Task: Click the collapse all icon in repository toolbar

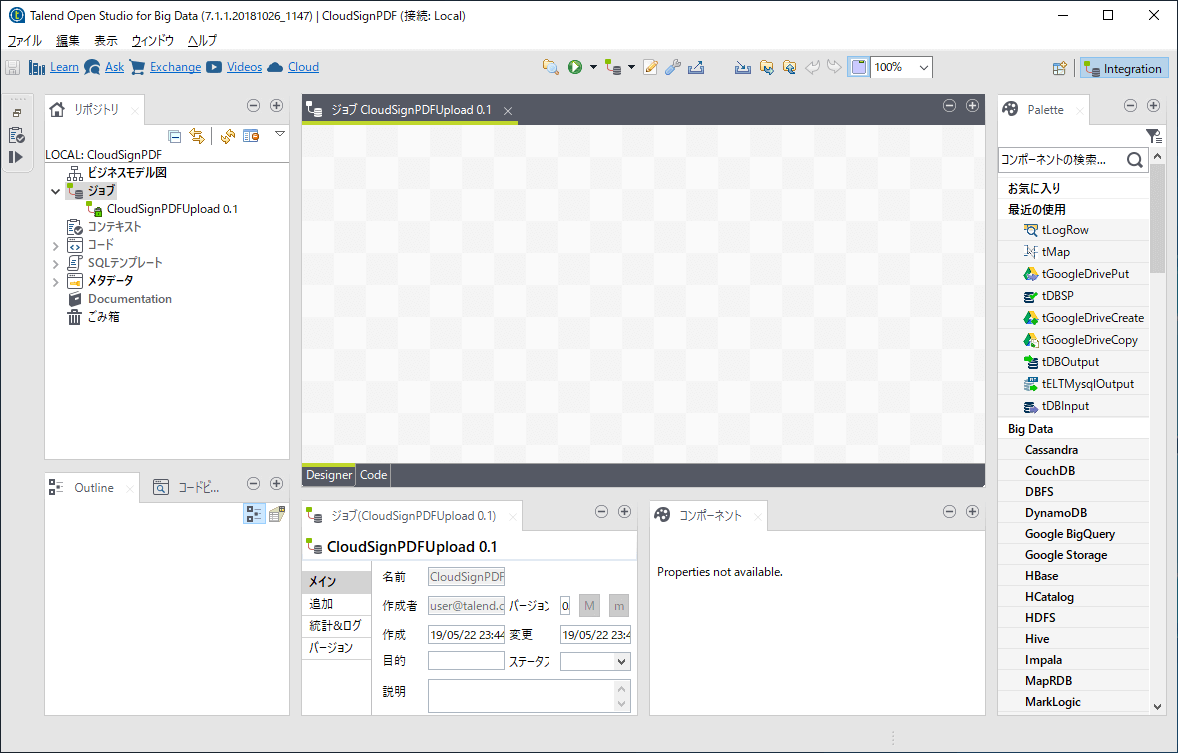Action: click(x=174, y=136)
